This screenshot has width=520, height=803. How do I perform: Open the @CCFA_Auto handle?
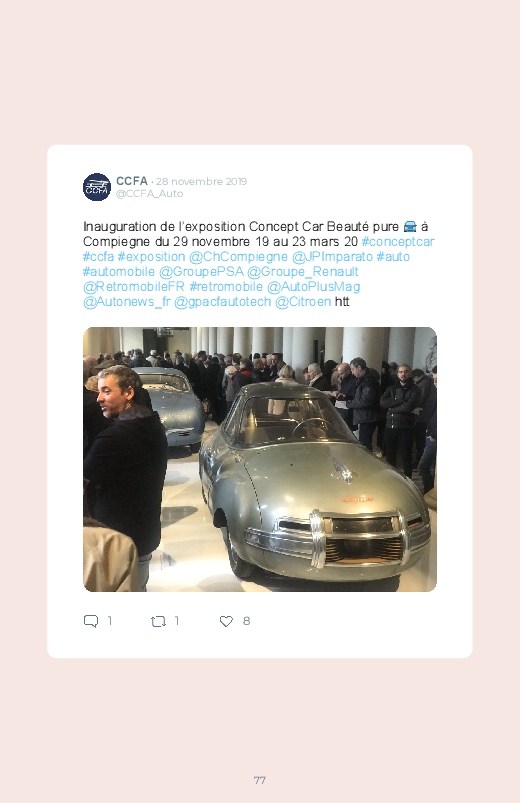coord(149,194)
